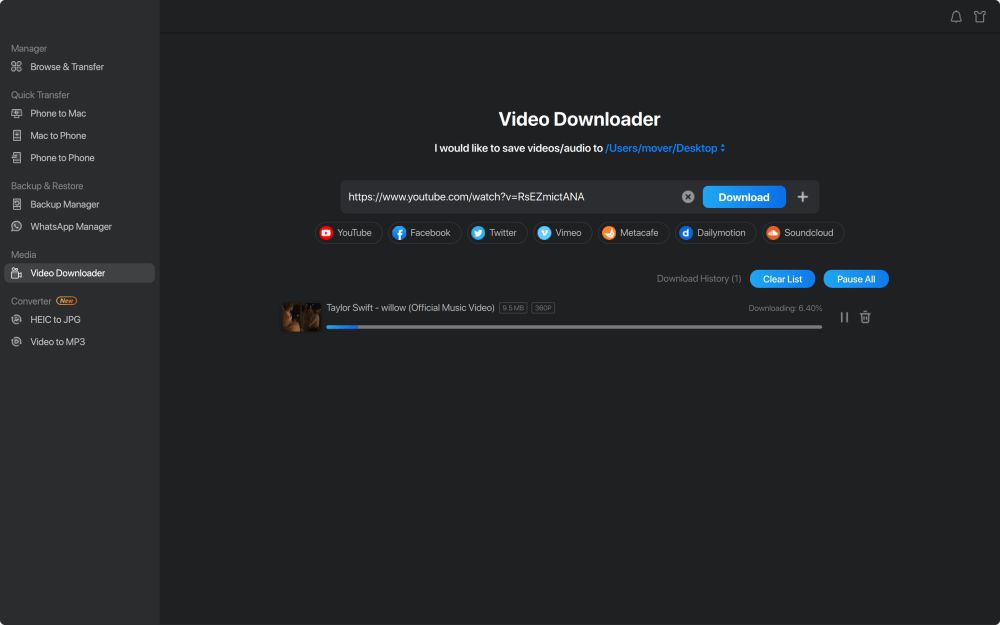Open the Metacafe site shortcut
Image resolution: width=1000 pixels, height=625 pixels.
point(633,233)
